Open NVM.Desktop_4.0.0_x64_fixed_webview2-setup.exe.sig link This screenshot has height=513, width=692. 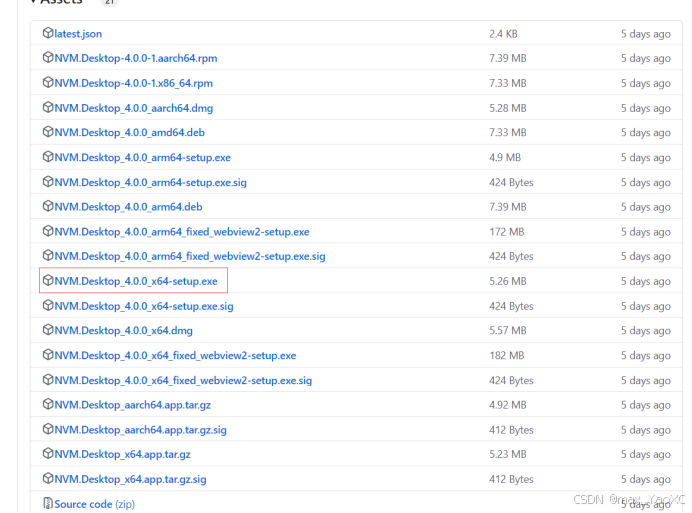click(183, 381)
